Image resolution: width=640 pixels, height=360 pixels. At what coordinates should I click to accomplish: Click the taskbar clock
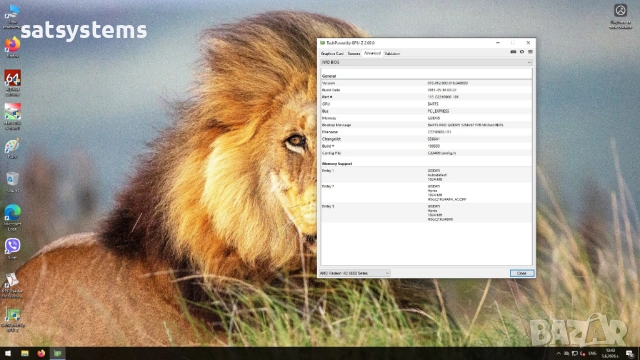[x=611, y=353]
